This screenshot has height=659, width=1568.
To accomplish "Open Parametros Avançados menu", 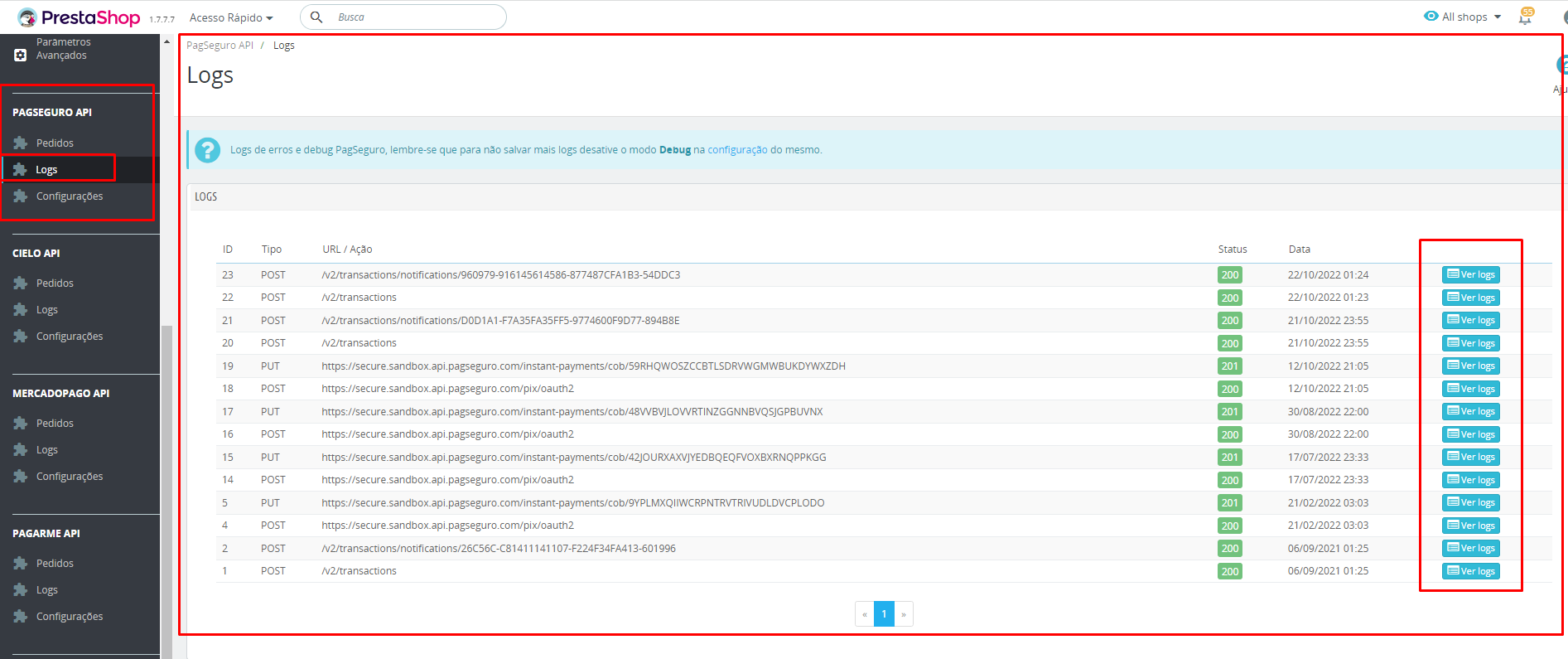I will click(64, 49).
